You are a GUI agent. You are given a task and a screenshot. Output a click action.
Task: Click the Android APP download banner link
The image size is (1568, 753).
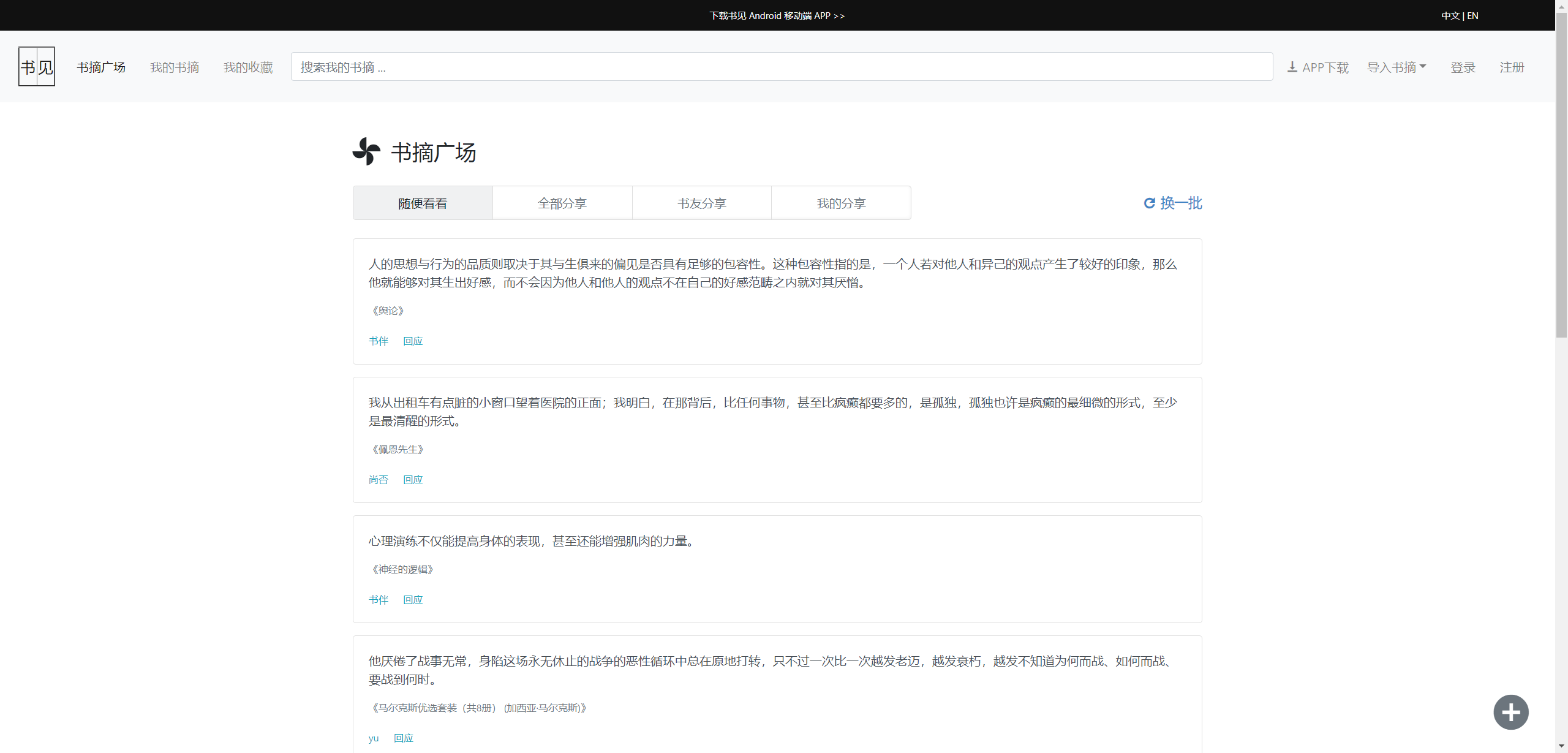(x=777, y=15)
